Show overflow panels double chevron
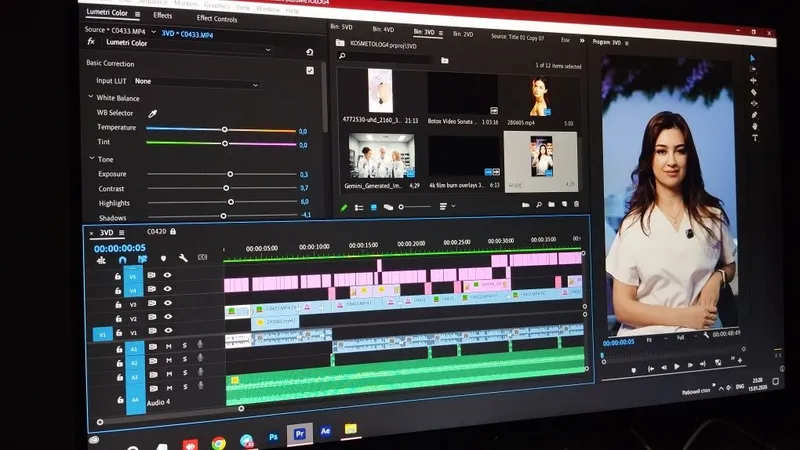 (582, 40)
